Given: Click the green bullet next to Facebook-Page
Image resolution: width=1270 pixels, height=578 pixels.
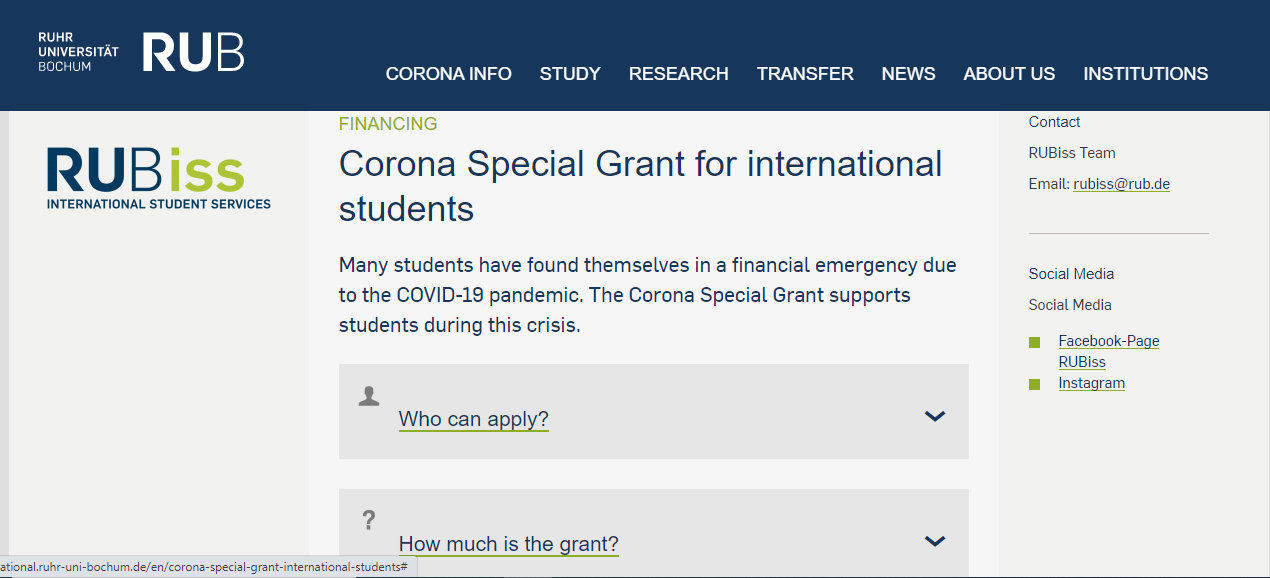Looking at the screenshot, I should click(x=1035, y=343).
